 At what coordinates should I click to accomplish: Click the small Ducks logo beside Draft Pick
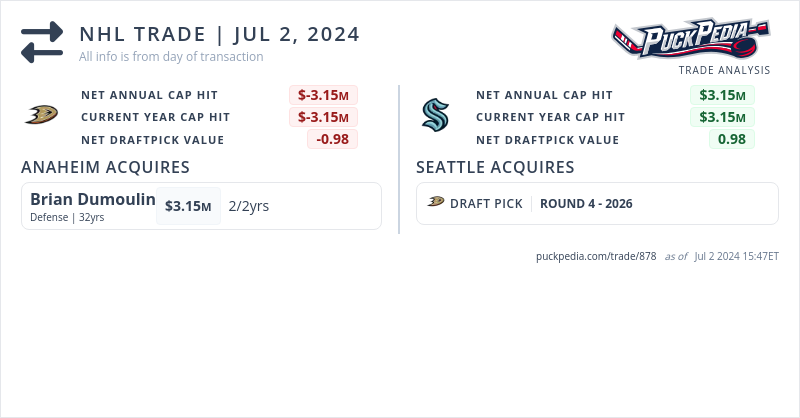[436, 203]
